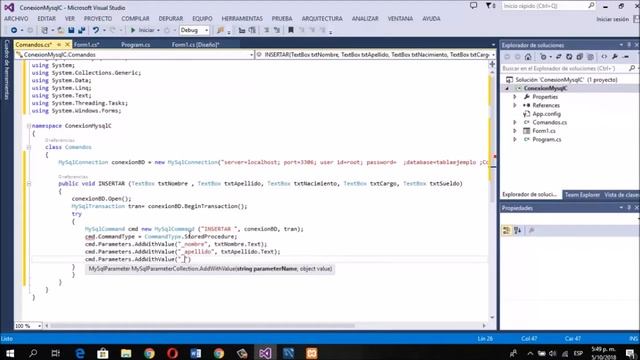Click the Undo toolbar icon
The height and width of the screenshot is (360, 640).
pyautogui.click(x=96, y=30)
